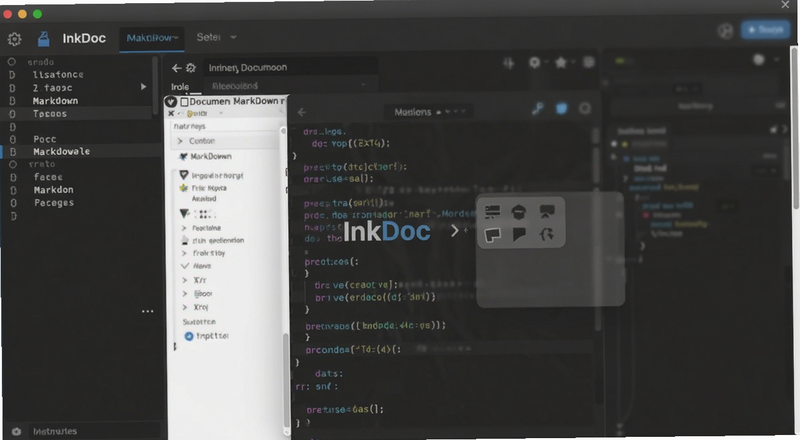Screen dimensions: 800x440
Task: Click the blue InkDoc logo icon in header
Action: coord(43,39)
